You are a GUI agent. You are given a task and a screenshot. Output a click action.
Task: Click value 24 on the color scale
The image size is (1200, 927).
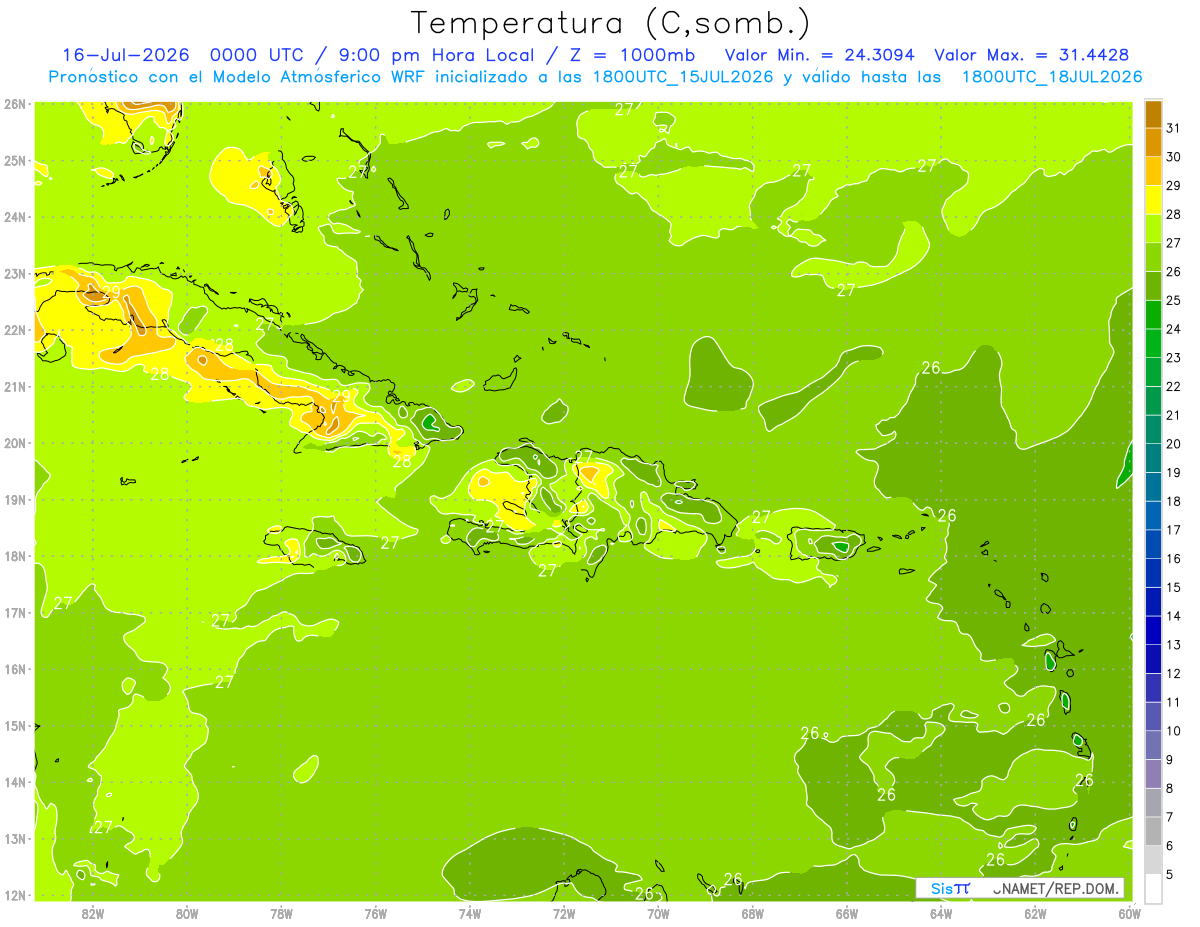coord(1174,329)
